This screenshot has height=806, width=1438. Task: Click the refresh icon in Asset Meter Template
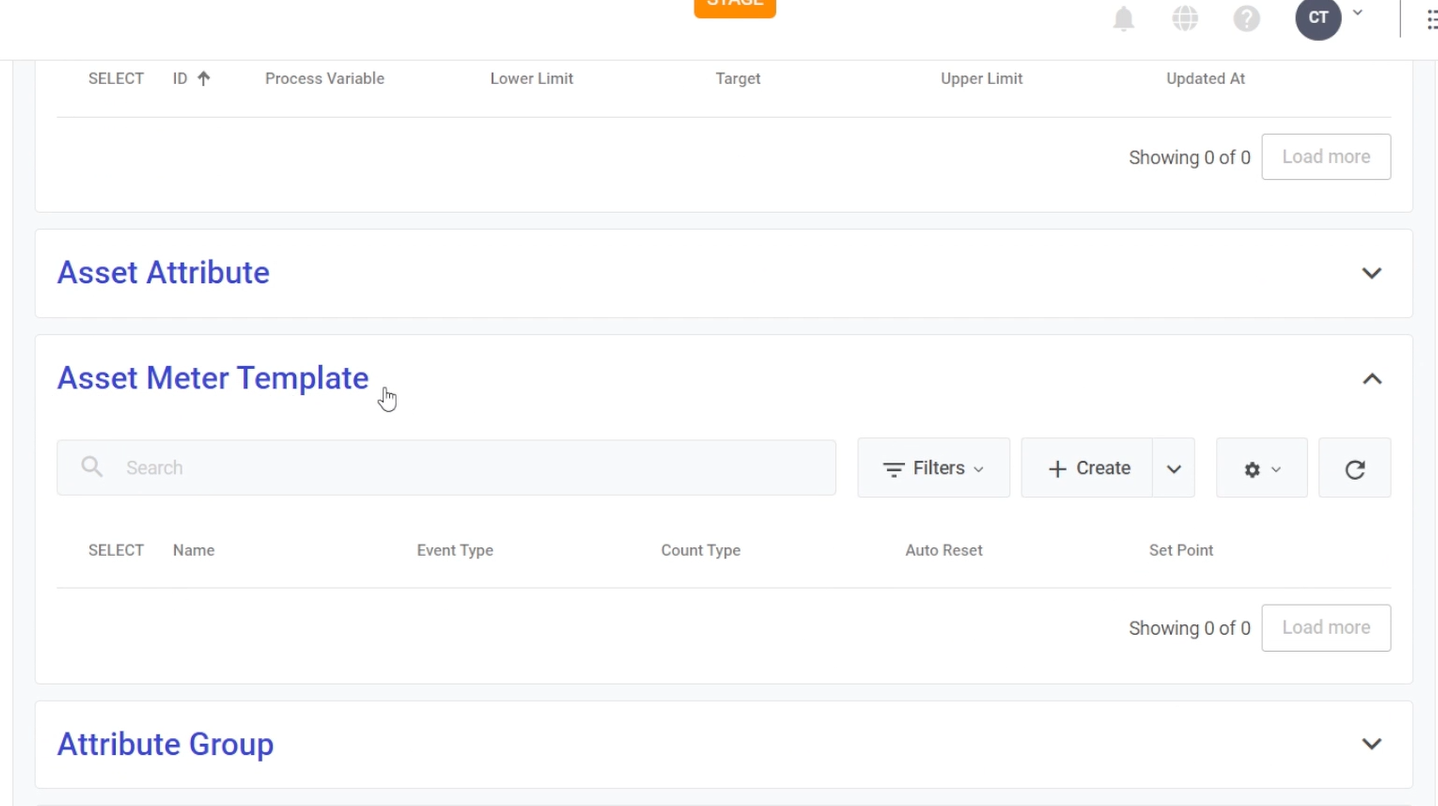(1354, 469)
